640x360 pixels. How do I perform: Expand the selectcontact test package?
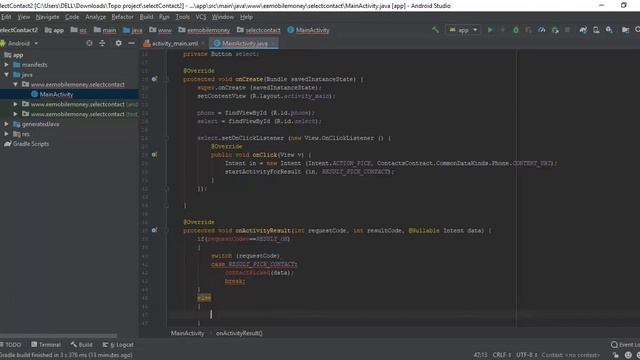click(16, 114)
